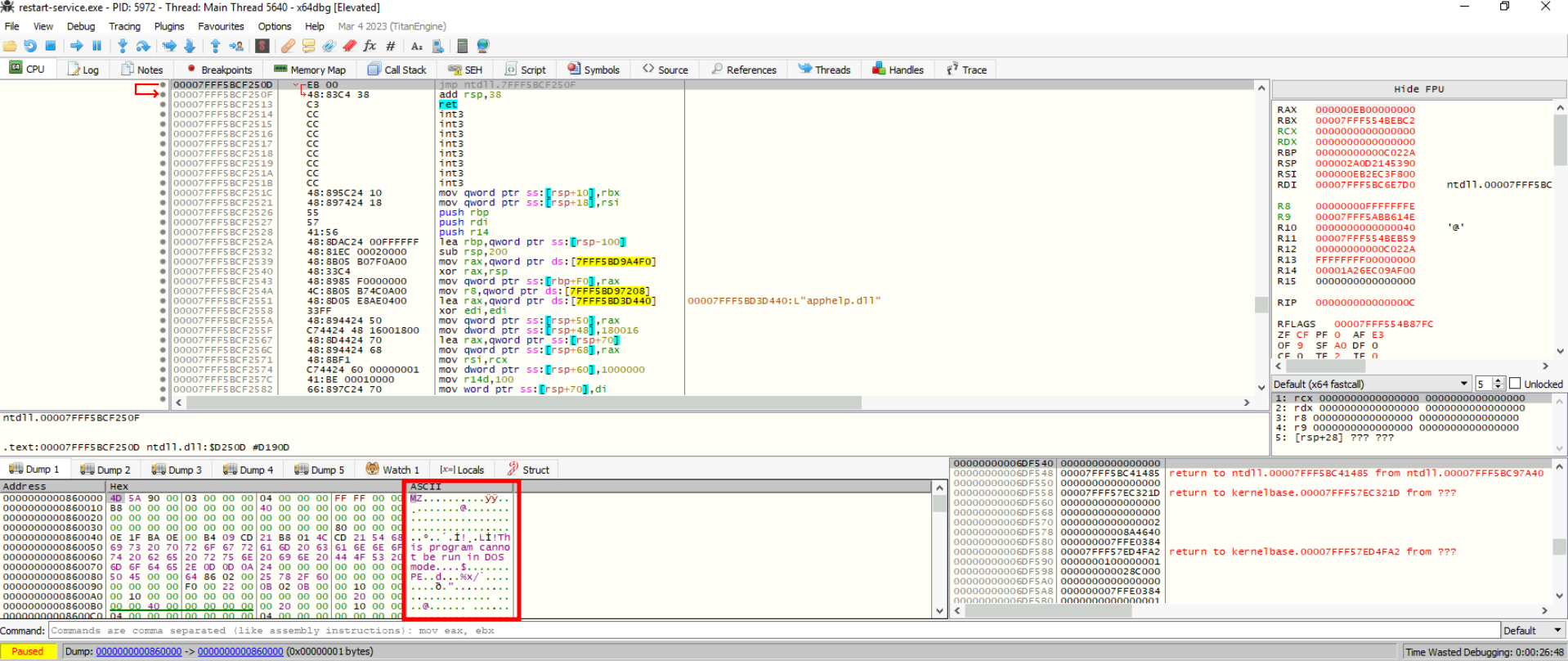Increase the argument count stepper
The width and height of the screenshot is (1568, 661).
(1498, 380)
